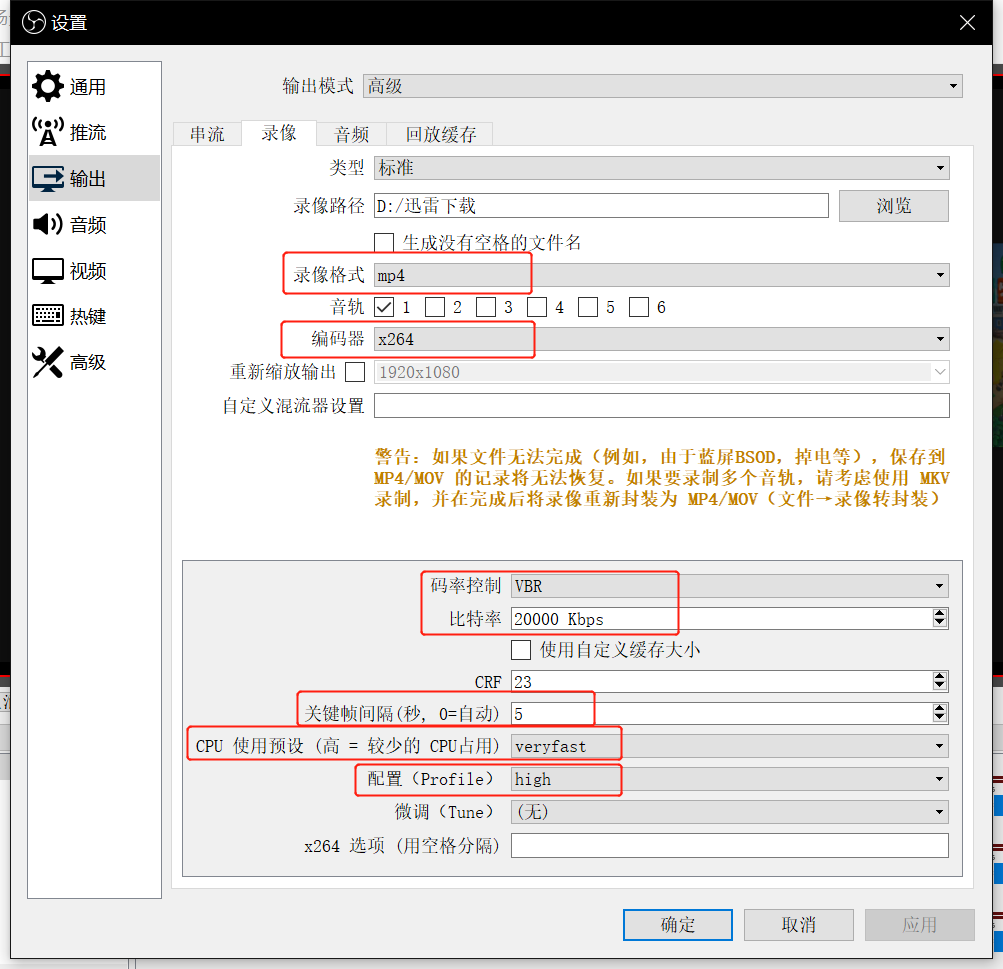
Task: Select the Stream antenna icon
Action: [x=47, y=132]
